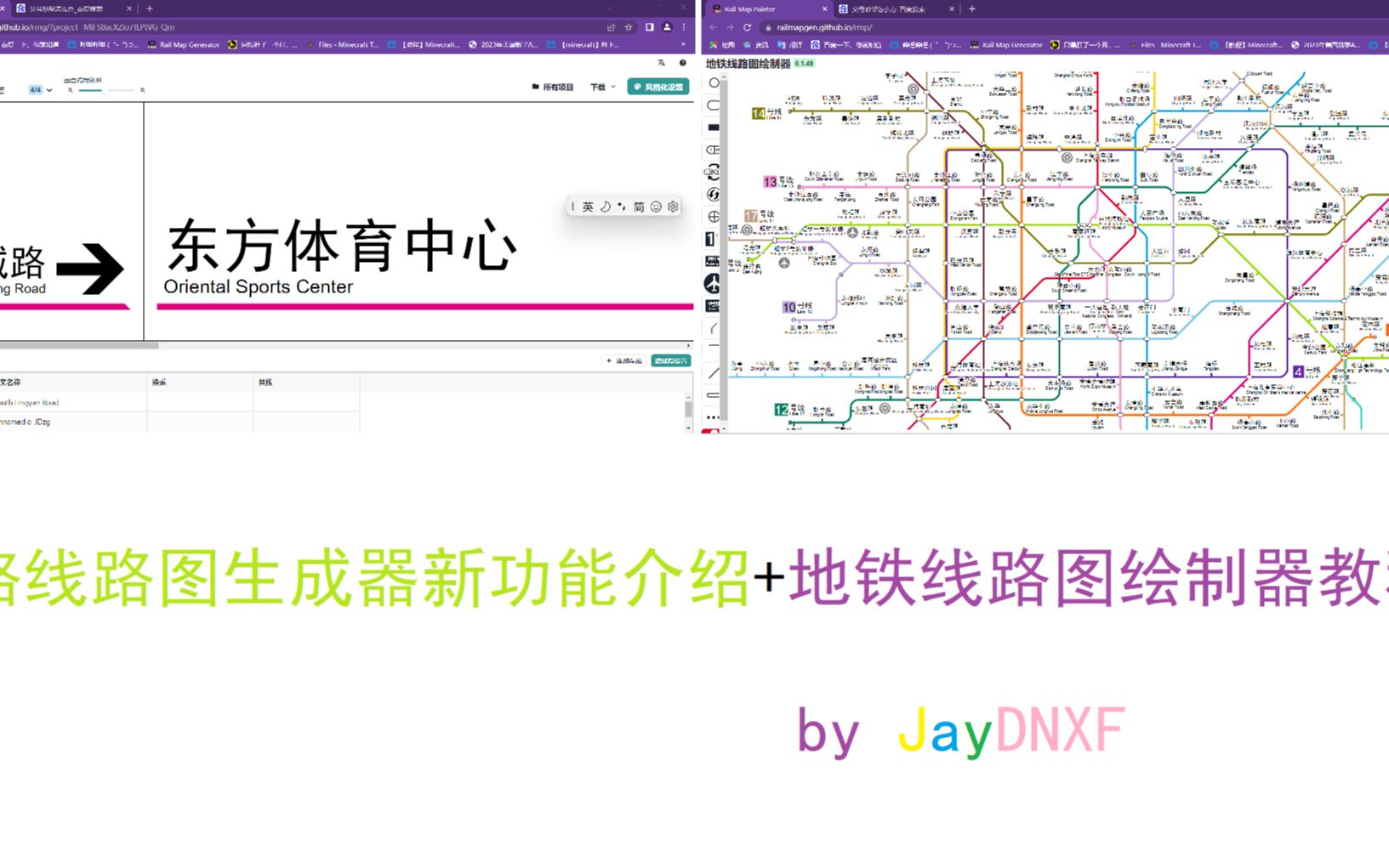The height and width of the screenshot is (868, 1389).
Task: Click the IME moon mode icon
Action: point(606,207)
